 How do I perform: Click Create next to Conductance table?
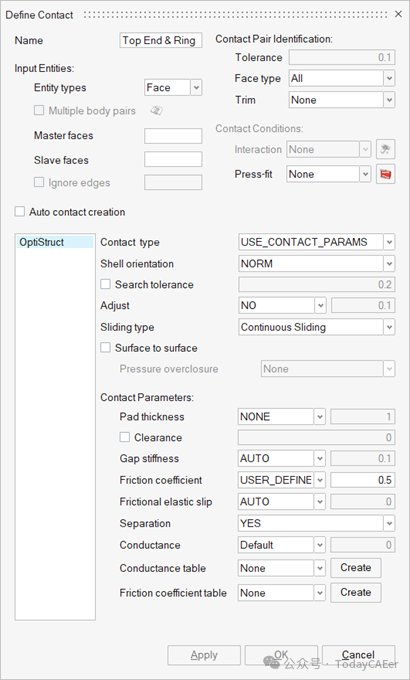[356, 568]
